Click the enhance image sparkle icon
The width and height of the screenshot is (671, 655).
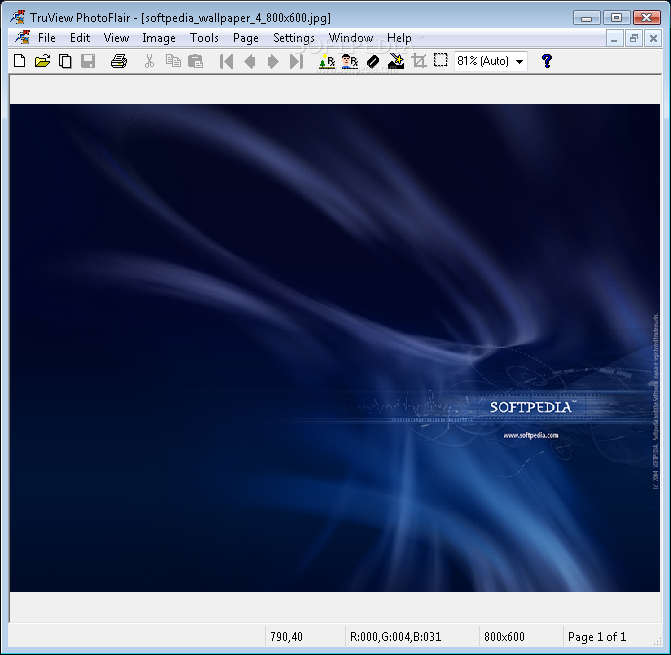point(396,61)
